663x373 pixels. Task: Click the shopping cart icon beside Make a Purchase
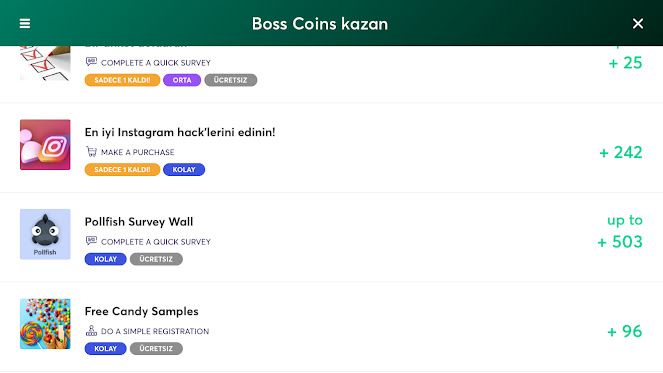coord(91,152)
